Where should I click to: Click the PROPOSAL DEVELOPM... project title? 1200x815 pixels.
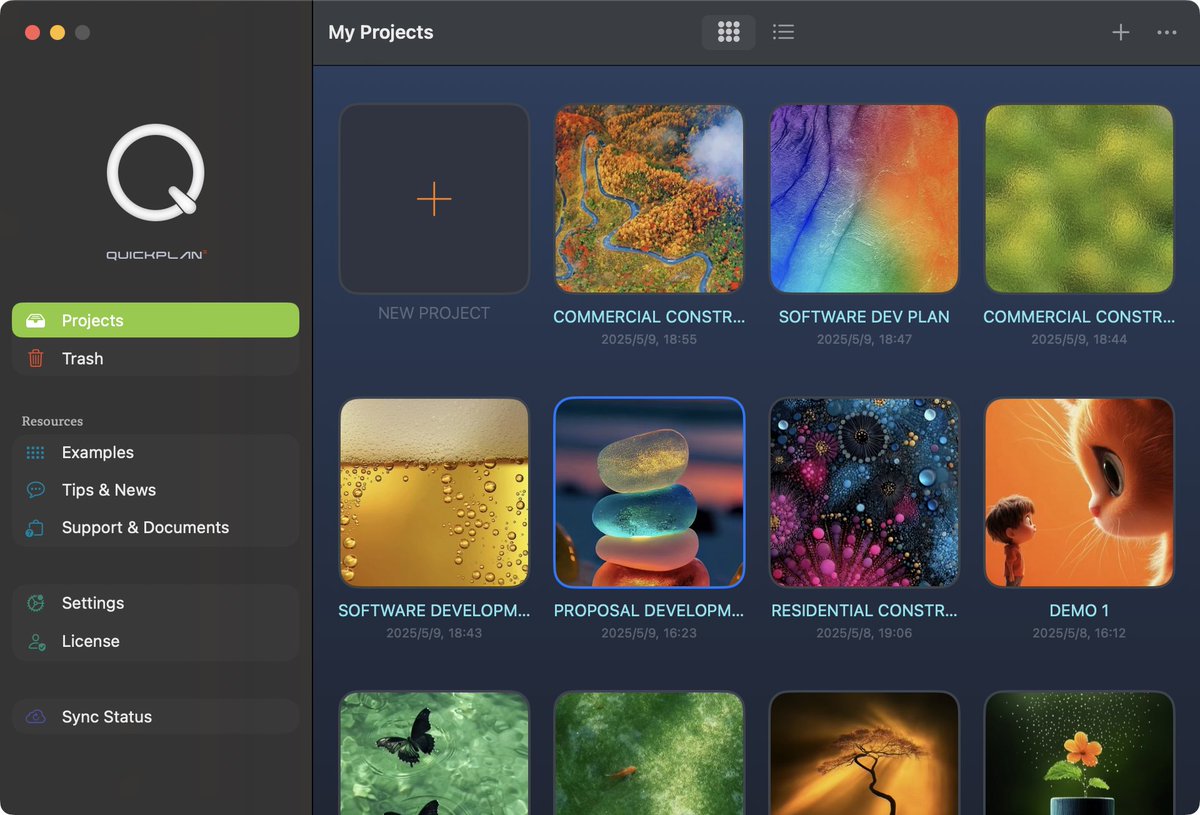(649, 610)
